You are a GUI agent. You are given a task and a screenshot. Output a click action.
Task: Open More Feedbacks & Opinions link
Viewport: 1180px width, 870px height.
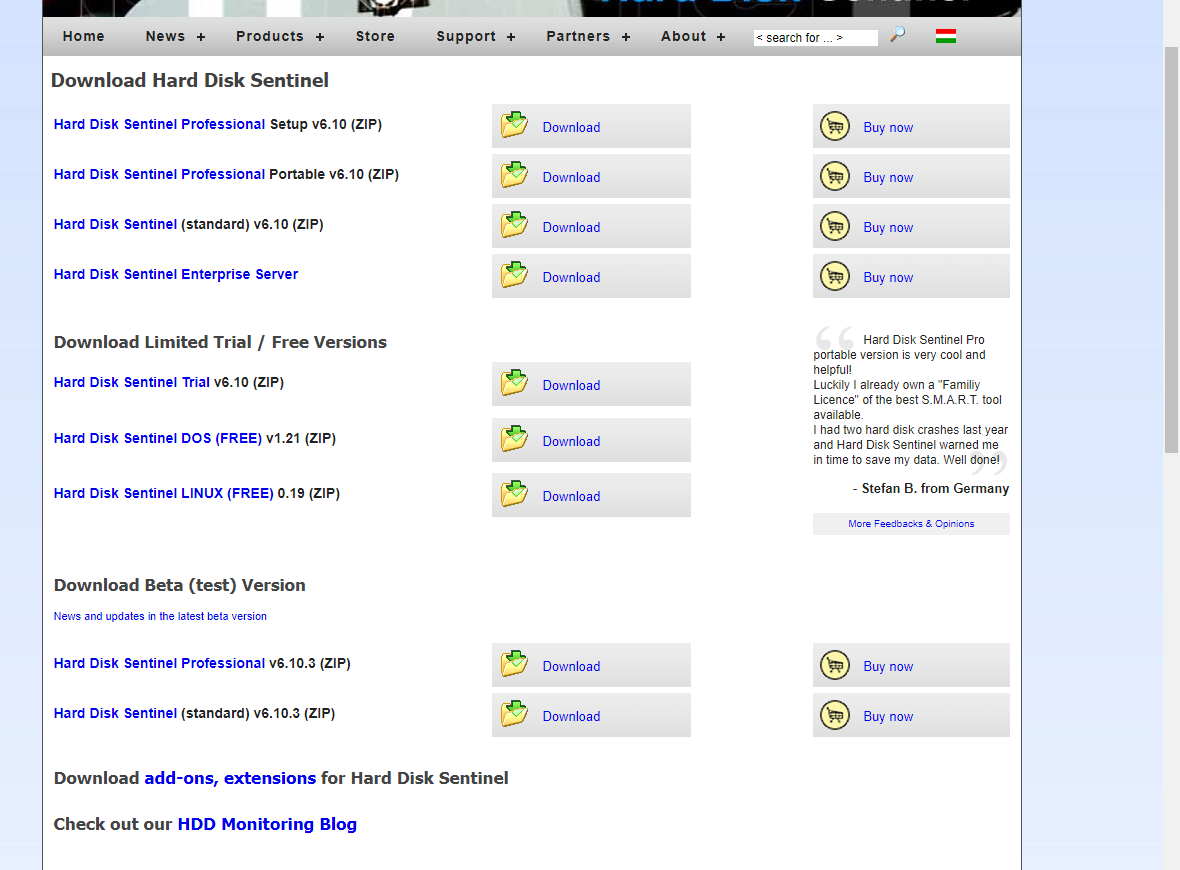click(911, 524)
